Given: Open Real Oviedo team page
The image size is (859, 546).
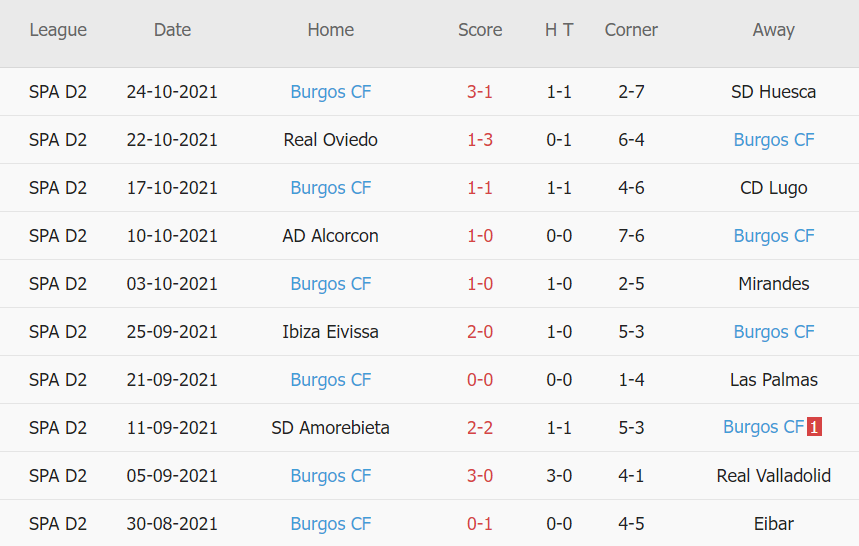Looking at the screenshot, I should [331, 140].
